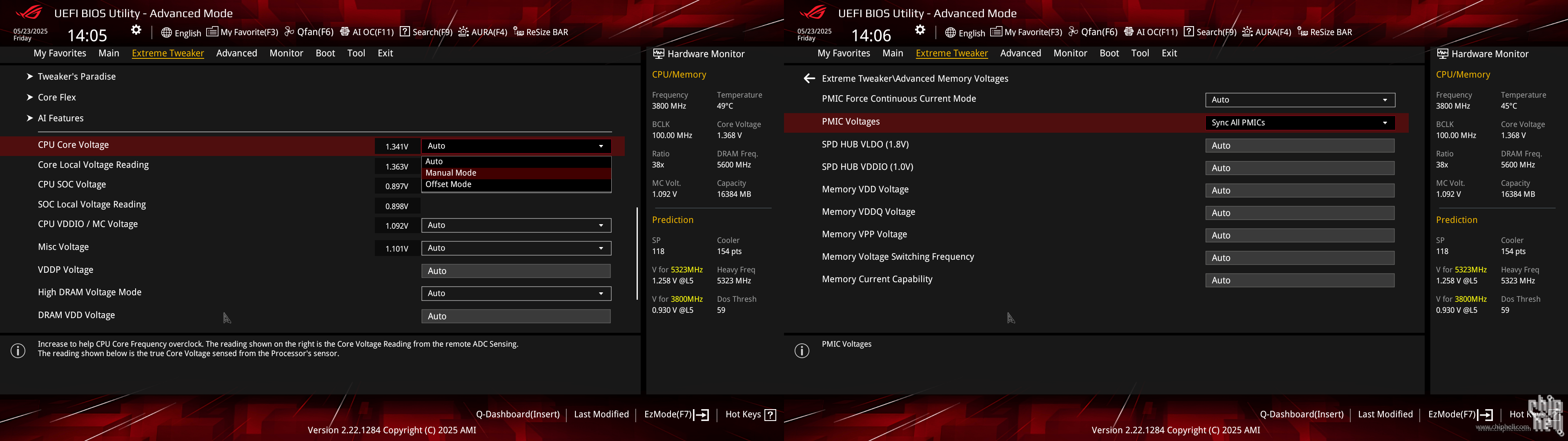1568x441 pixels.
Task: Open My Favorite(F3) in right window
Action: pos(1026,32)
